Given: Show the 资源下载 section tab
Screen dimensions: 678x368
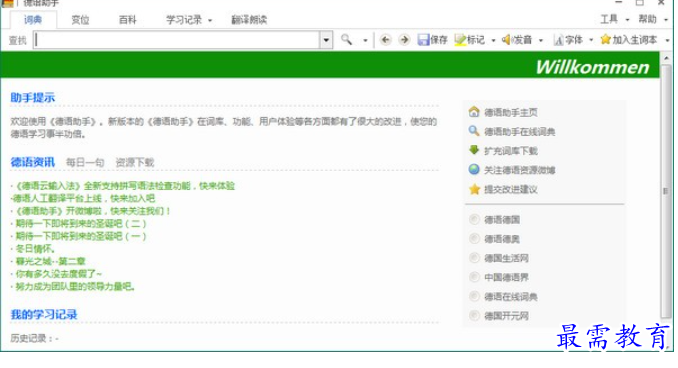Looking at the screenshot, I should [134, 163].
